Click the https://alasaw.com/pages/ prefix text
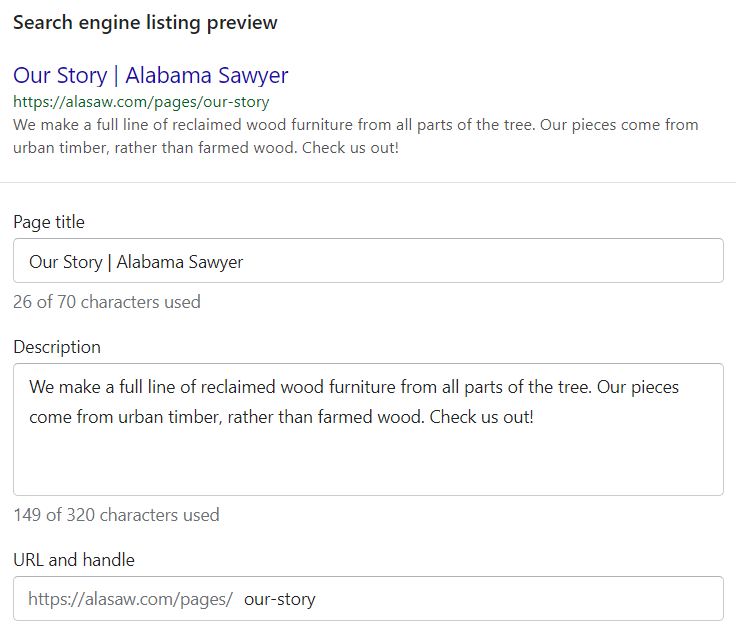736x628 pixels. coord(130,599)
